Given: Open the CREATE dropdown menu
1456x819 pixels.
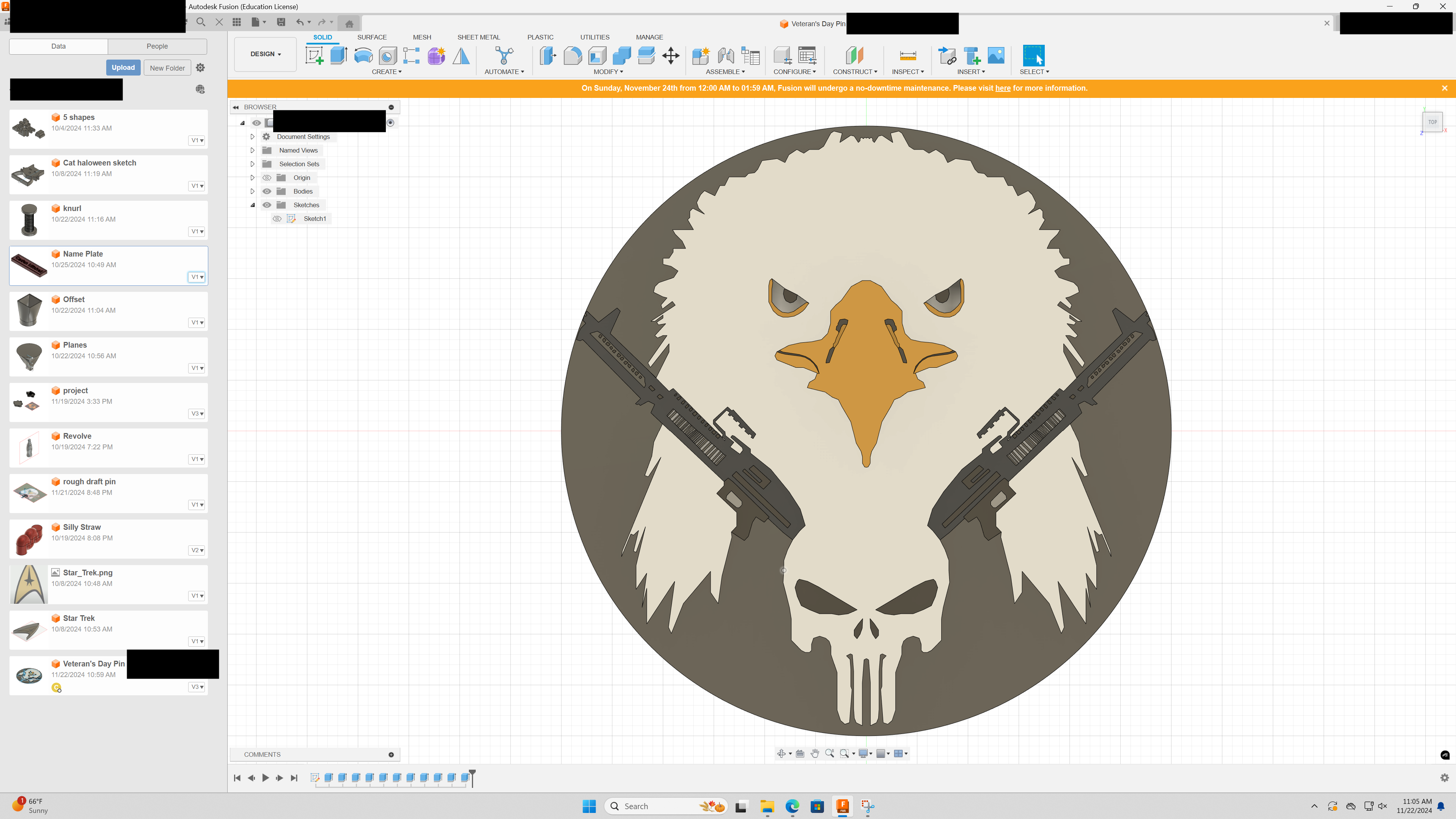Looking at the screenshot, I should (387, 72).
